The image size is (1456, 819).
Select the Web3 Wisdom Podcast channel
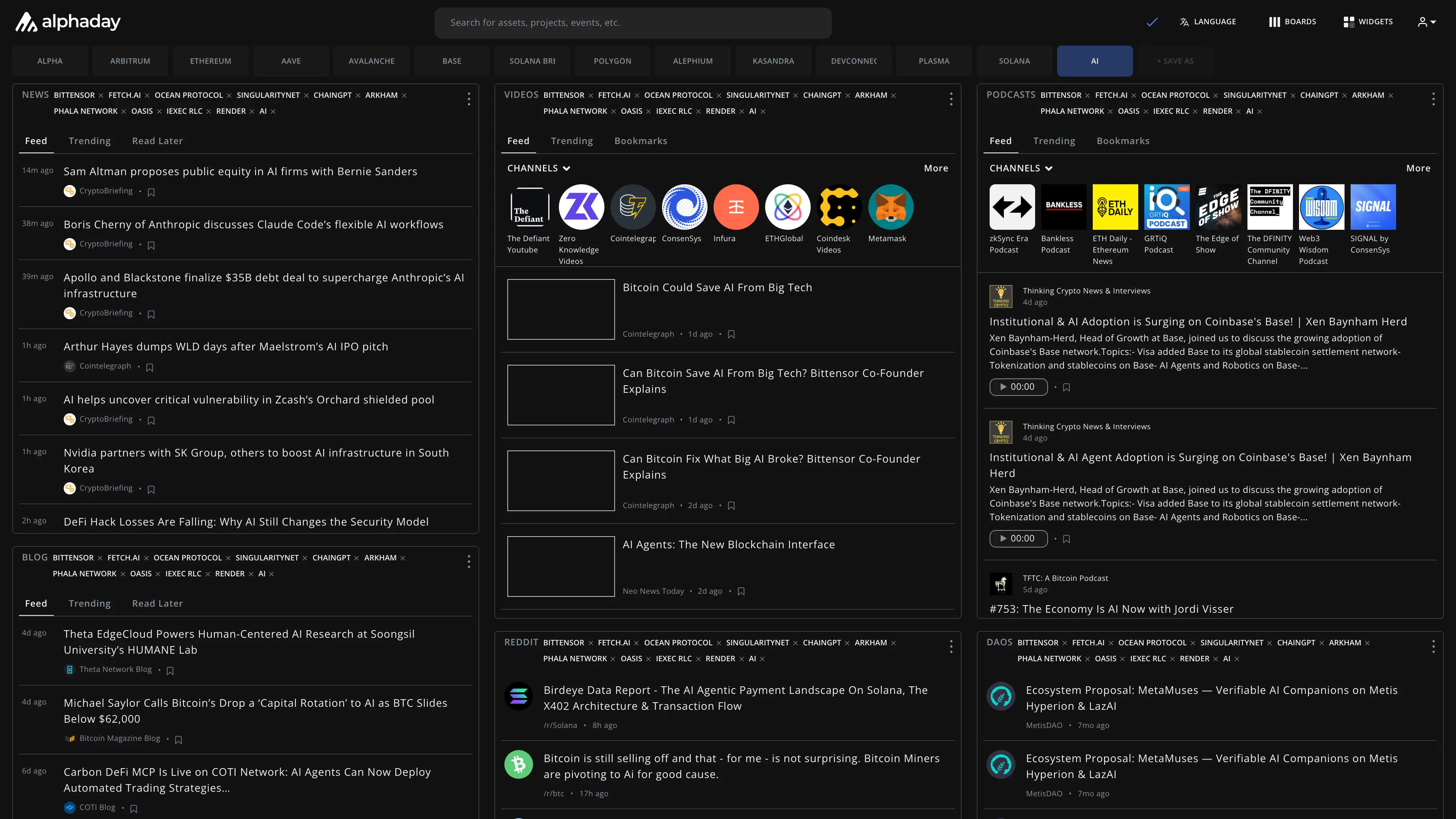point(1321,207)
